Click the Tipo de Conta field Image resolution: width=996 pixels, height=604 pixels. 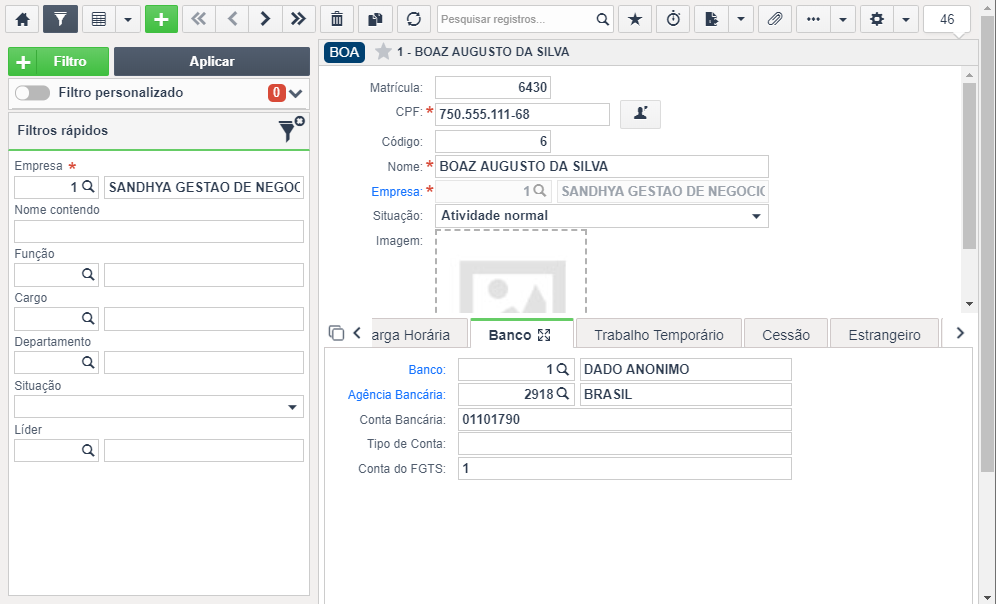[x=624, y=443]
